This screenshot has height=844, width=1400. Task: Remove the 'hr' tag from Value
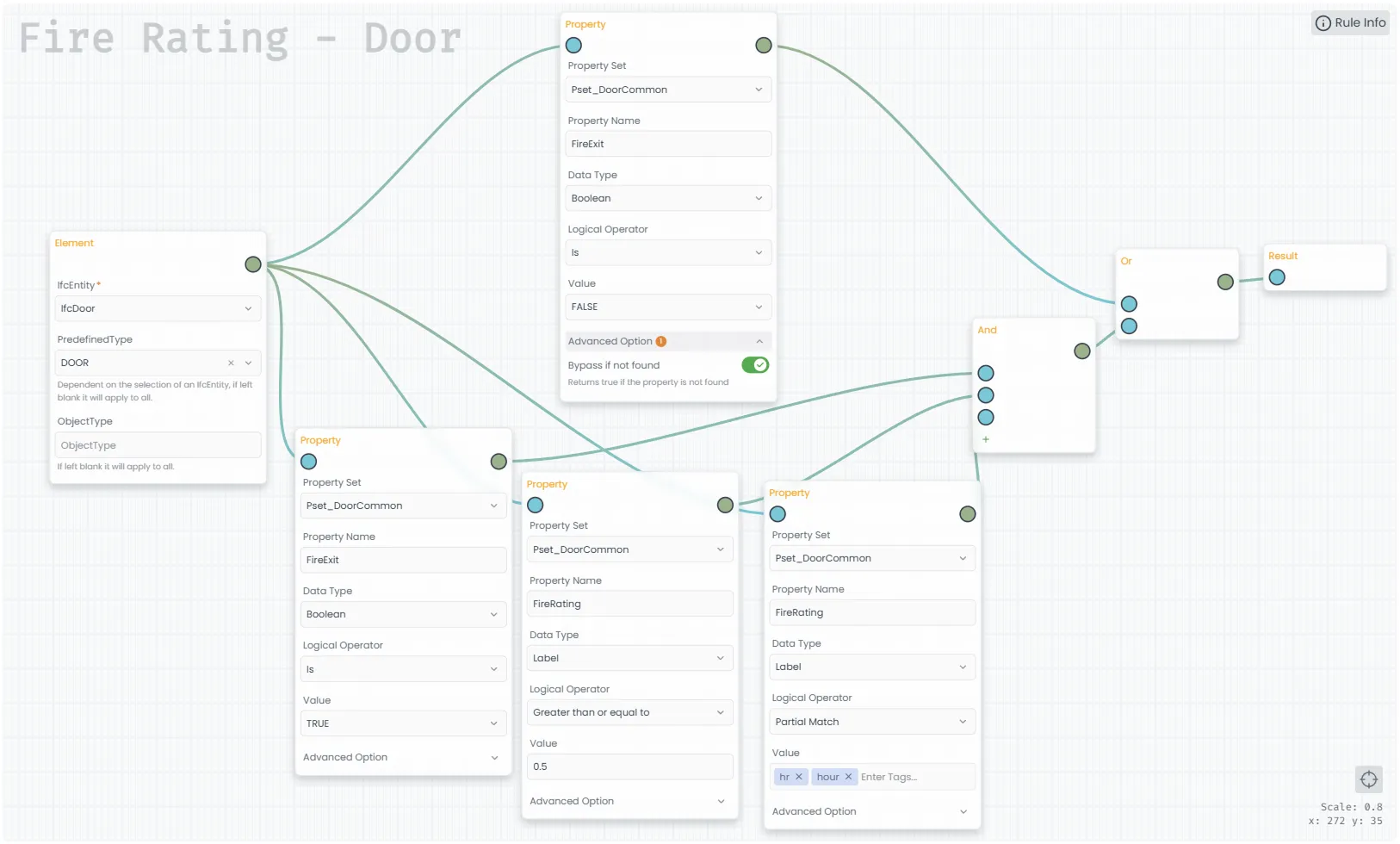(799, 777)
